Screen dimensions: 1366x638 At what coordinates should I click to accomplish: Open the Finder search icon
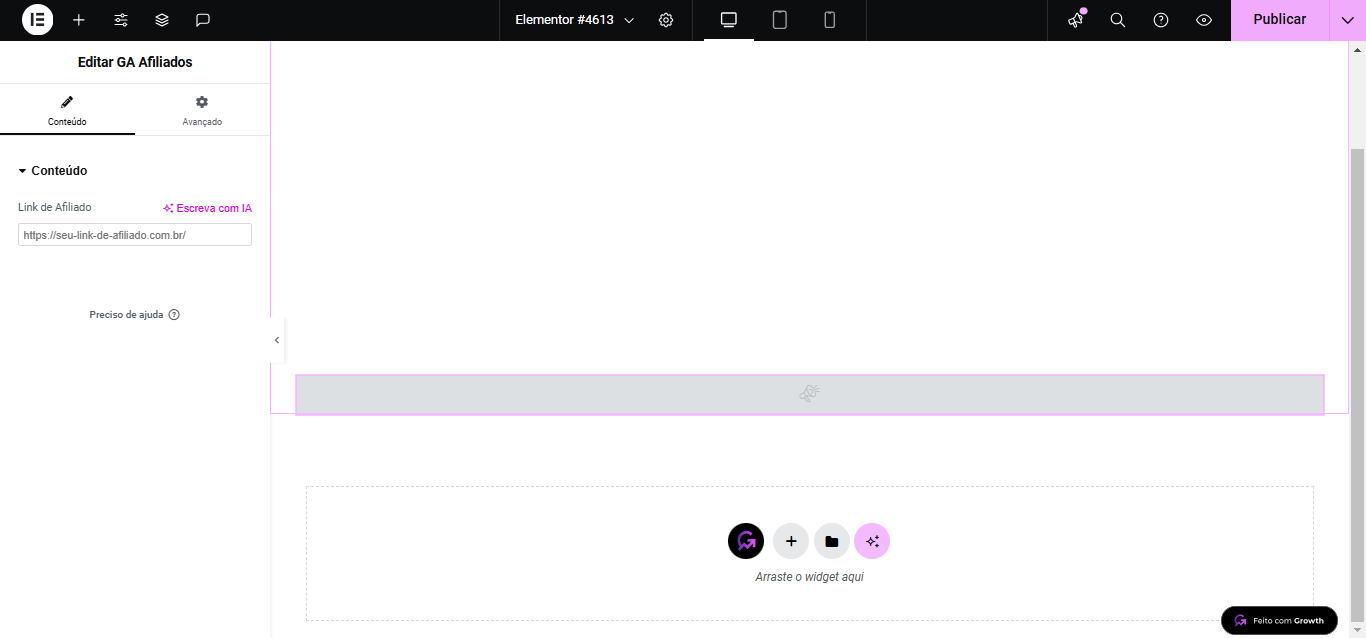(1118, 20)
